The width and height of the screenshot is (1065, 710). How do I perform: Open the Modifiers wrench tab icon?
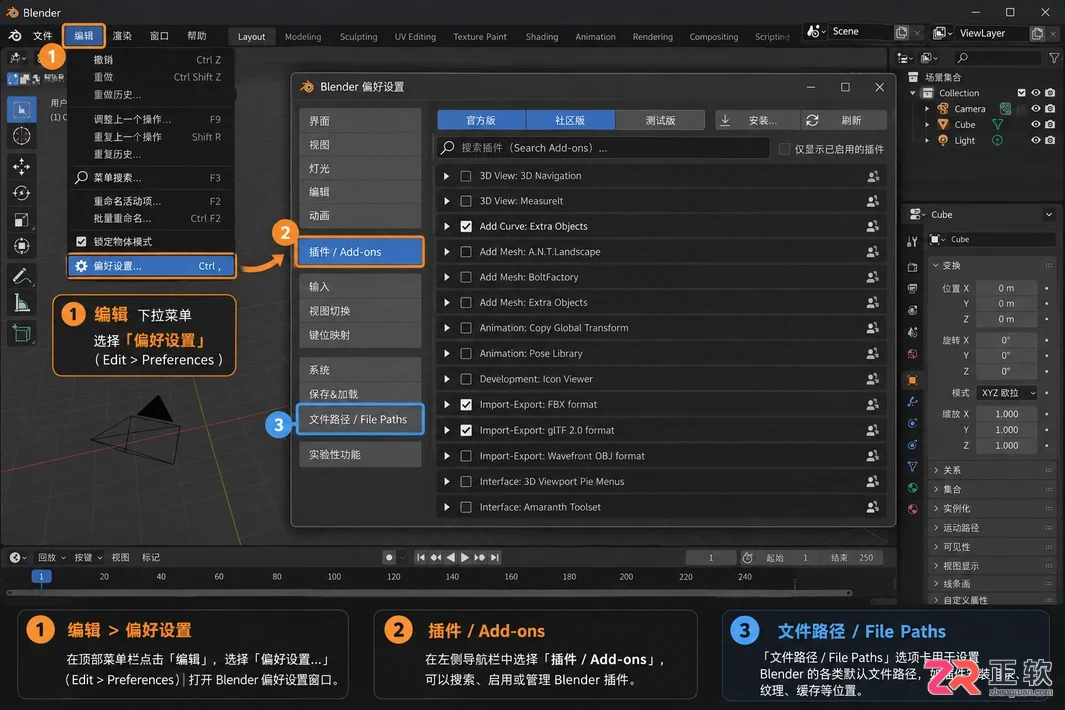pyautogui.click(x=912, y=402)
